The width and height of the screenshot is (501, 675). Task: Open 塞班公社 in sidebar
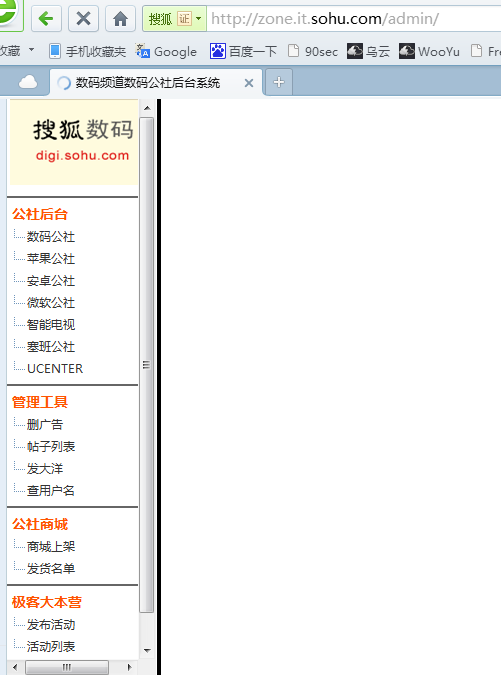coord(51,347)
